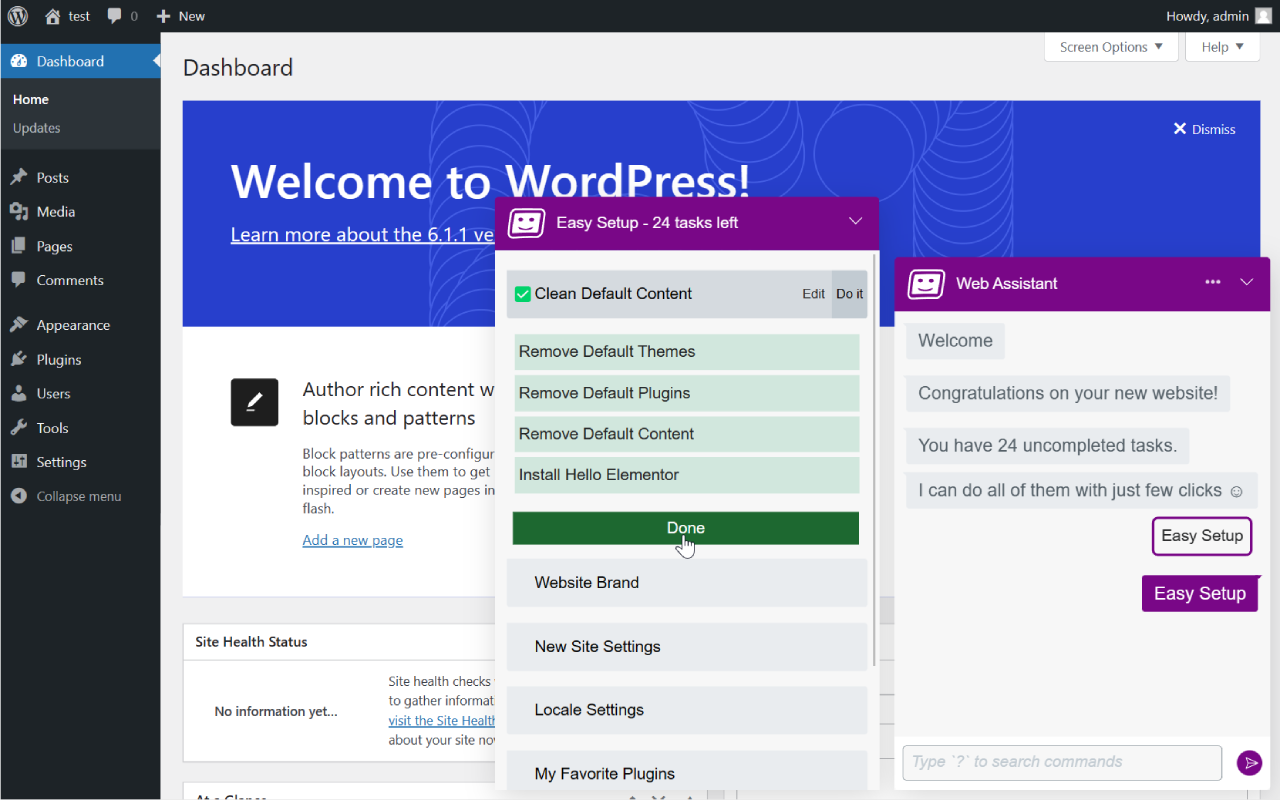This screenshot has width=1280, height=800.
Task: Open the Help dropdown
Action: tap(1222, 47)
